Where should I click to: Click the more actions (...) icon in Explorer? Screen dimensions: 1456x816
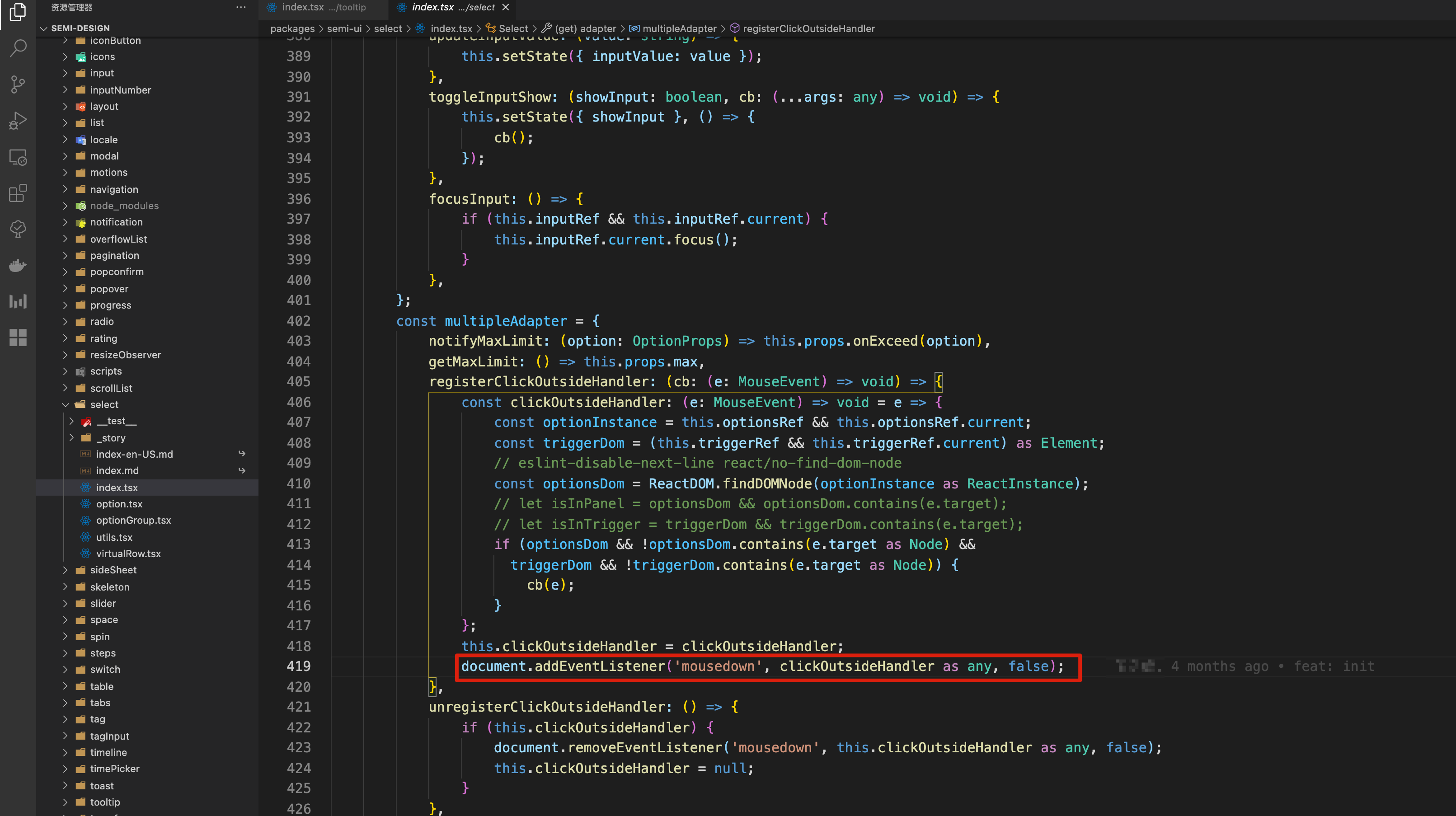pyautogui.click(x=241, y=7)
